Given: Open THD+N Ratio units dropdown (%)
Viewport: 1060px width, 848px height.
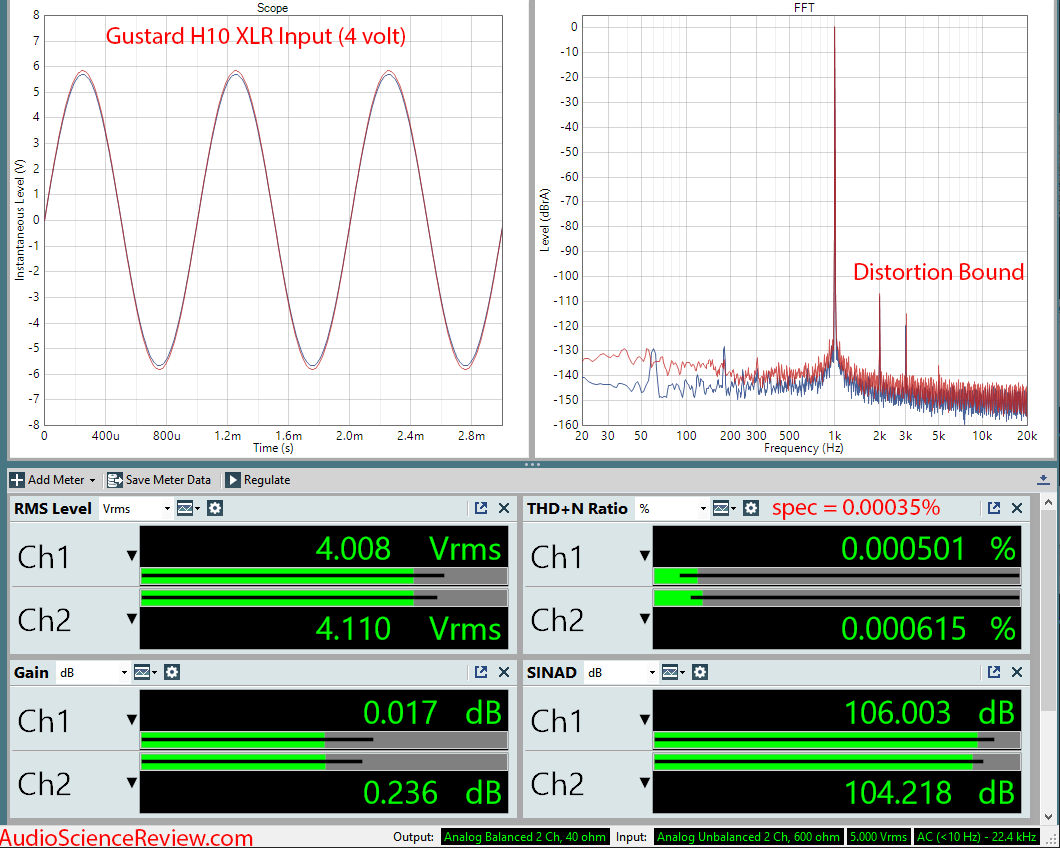Looking at the screenshot, I should click(x=672, y=509).
